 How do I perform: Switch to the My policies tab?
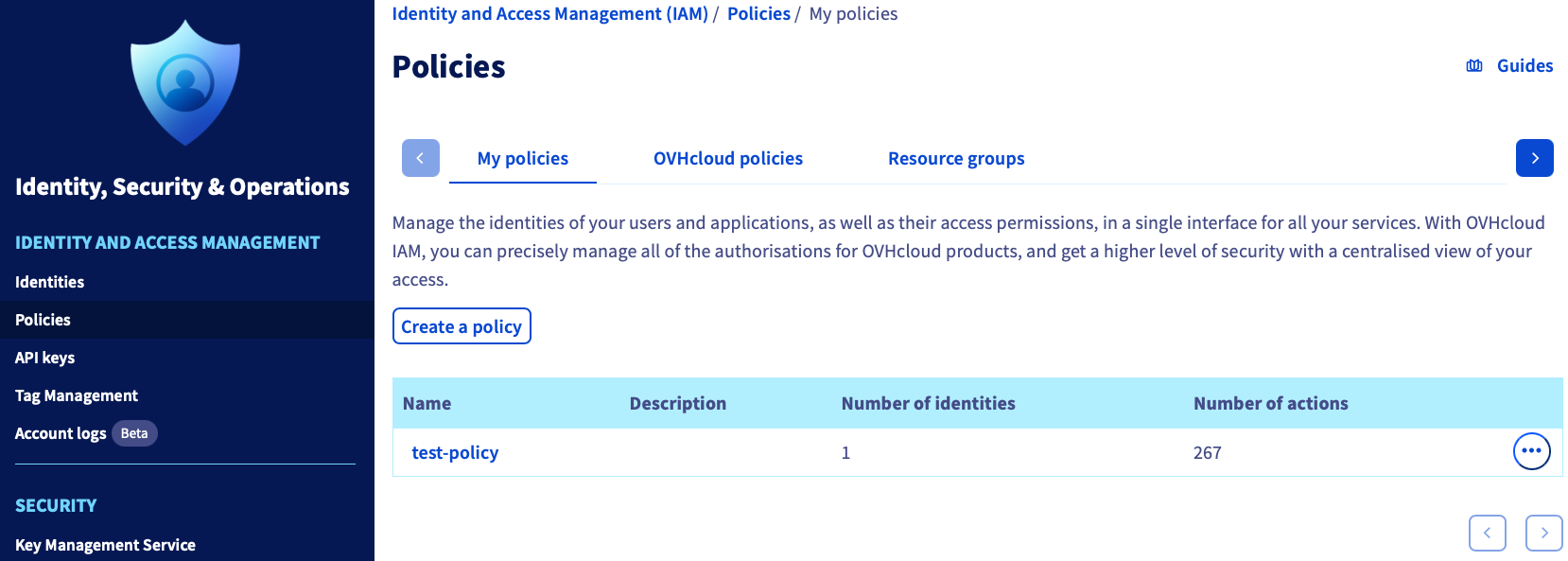click(523, 159)
